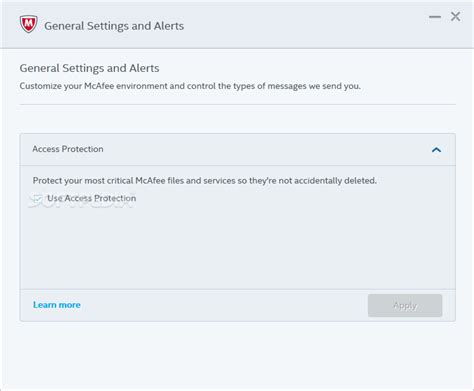The height and width of the screenshot is (391, 474).
Task: Click the grayed-out Apply button
Action: pyautogui.click(x=405, y=305)
